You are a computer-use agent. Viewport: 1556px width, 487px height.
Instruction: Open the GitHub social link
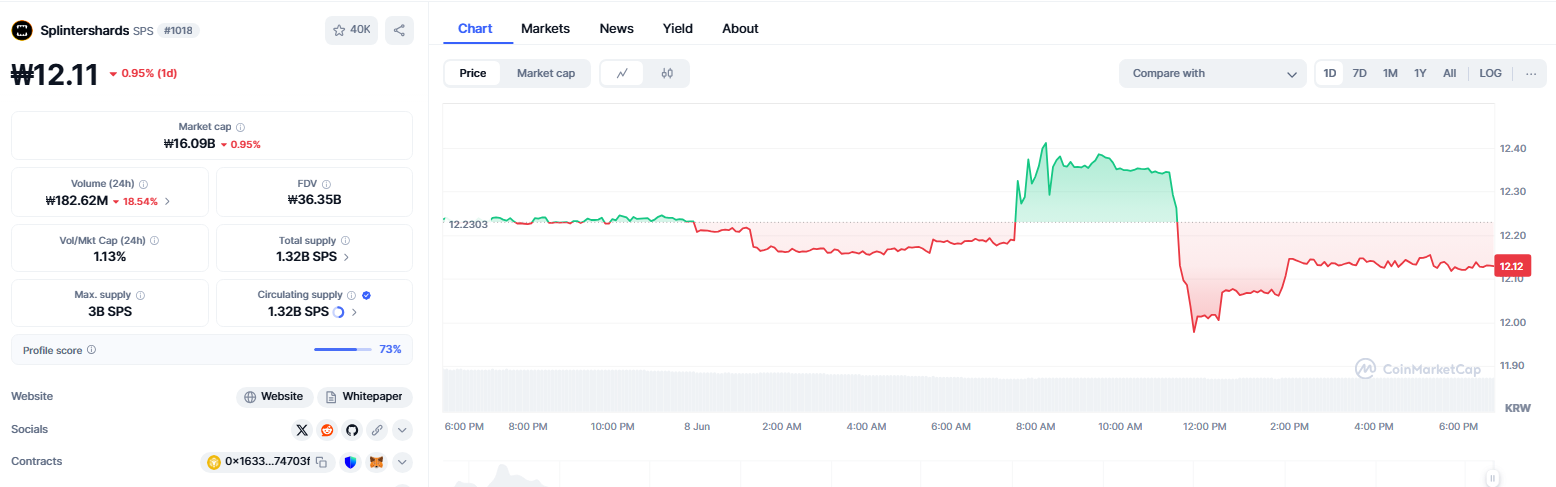pos(352,430)
